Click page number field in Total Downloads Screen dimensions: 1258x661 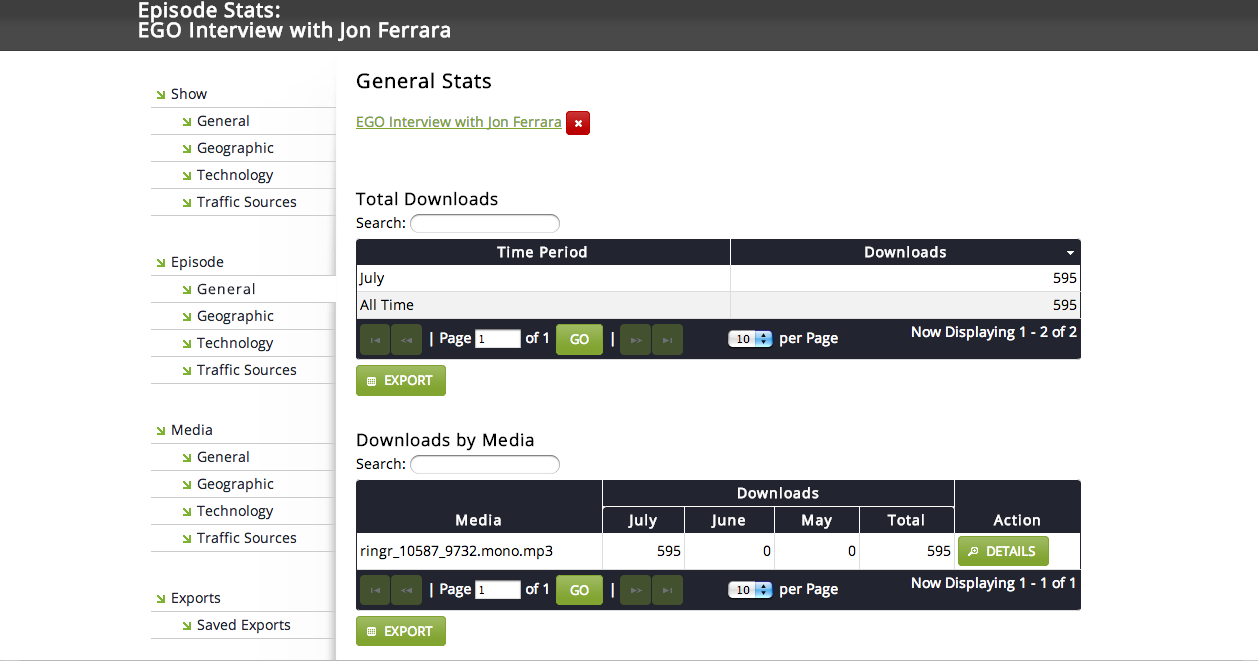tap(498, 339)
